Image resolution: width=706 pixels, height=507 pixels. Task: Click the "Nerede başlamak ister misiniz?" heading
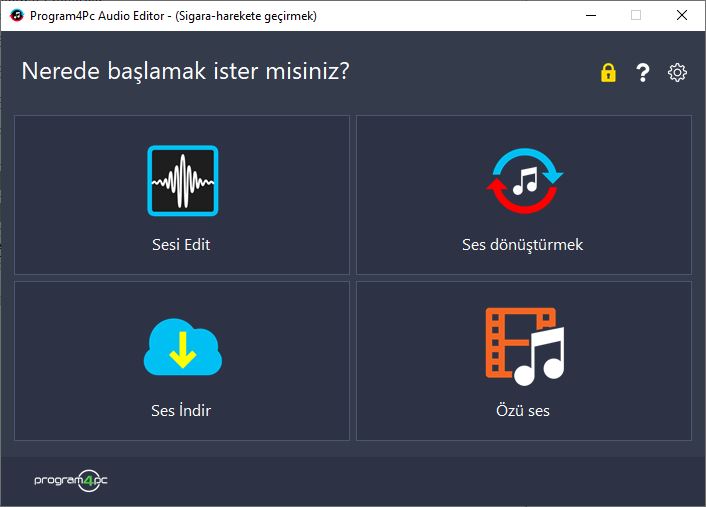click(186, 71)
